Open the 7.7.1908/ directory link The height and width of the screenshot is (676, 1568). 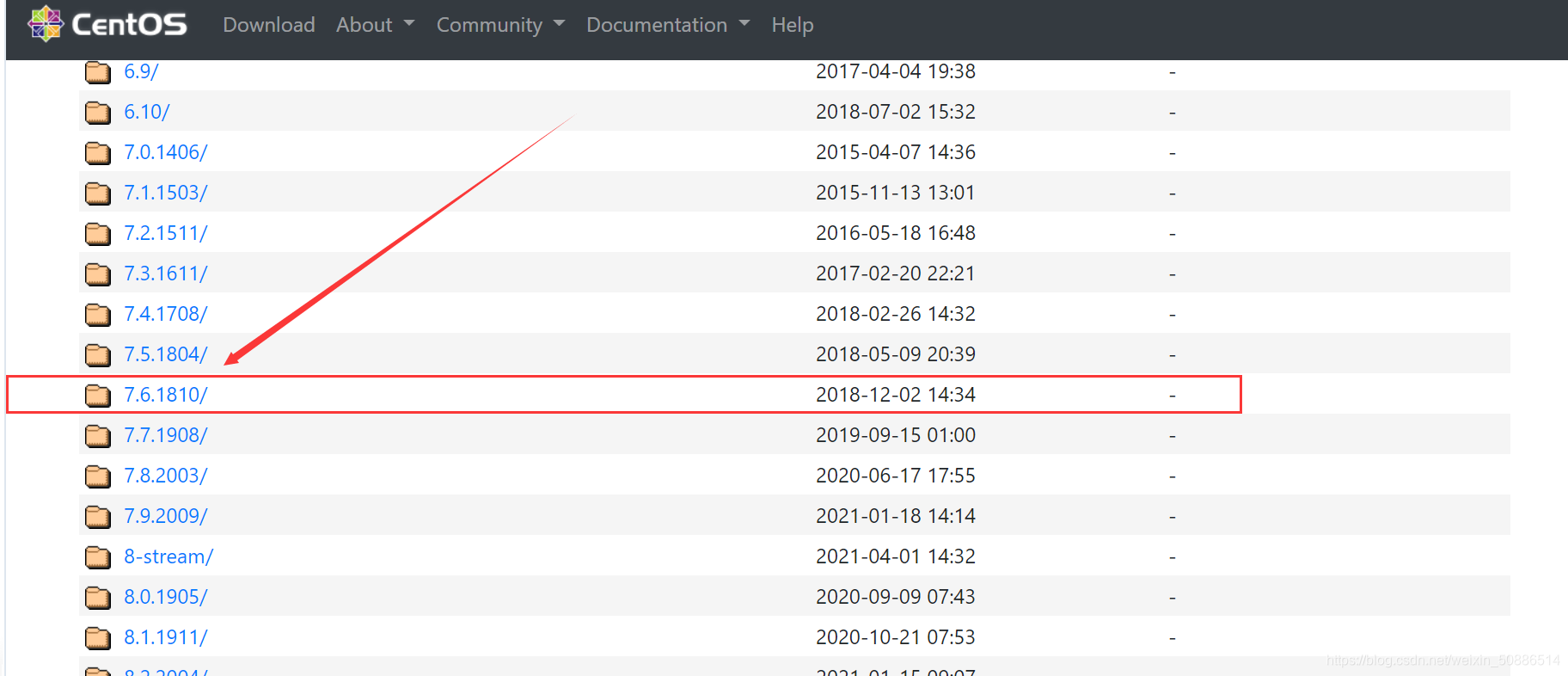pos(166,435)
